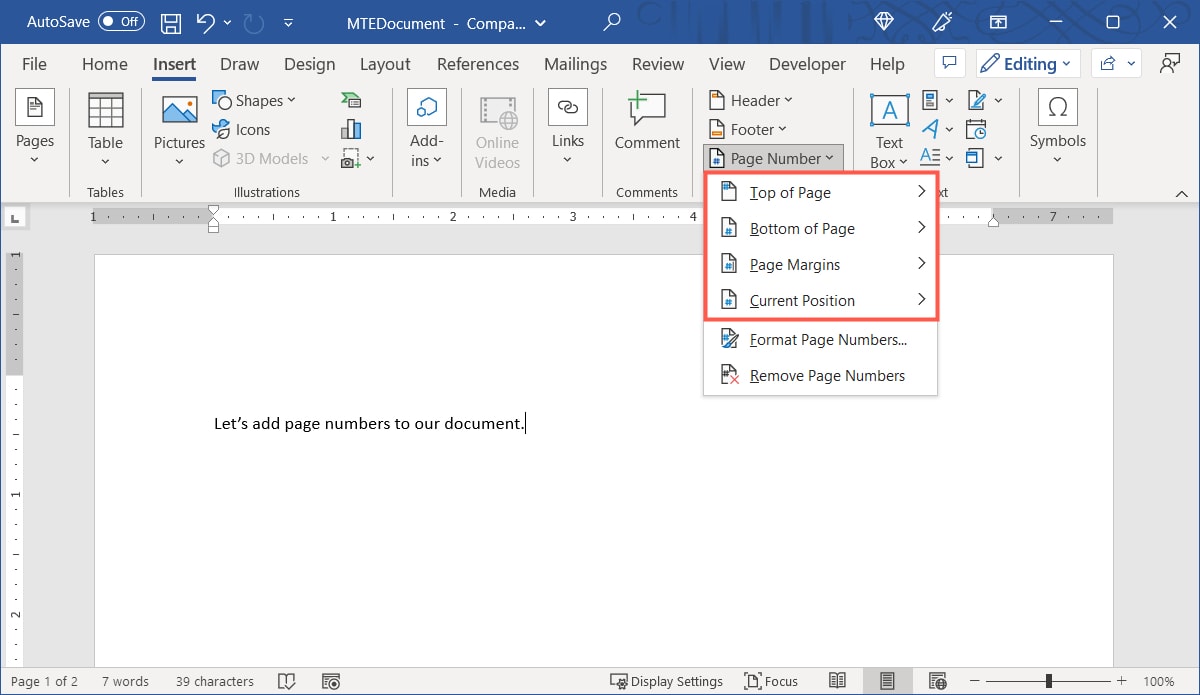Insert a Comment
The width and height of the screenshot is (1200, 695).
pos(647,127)
